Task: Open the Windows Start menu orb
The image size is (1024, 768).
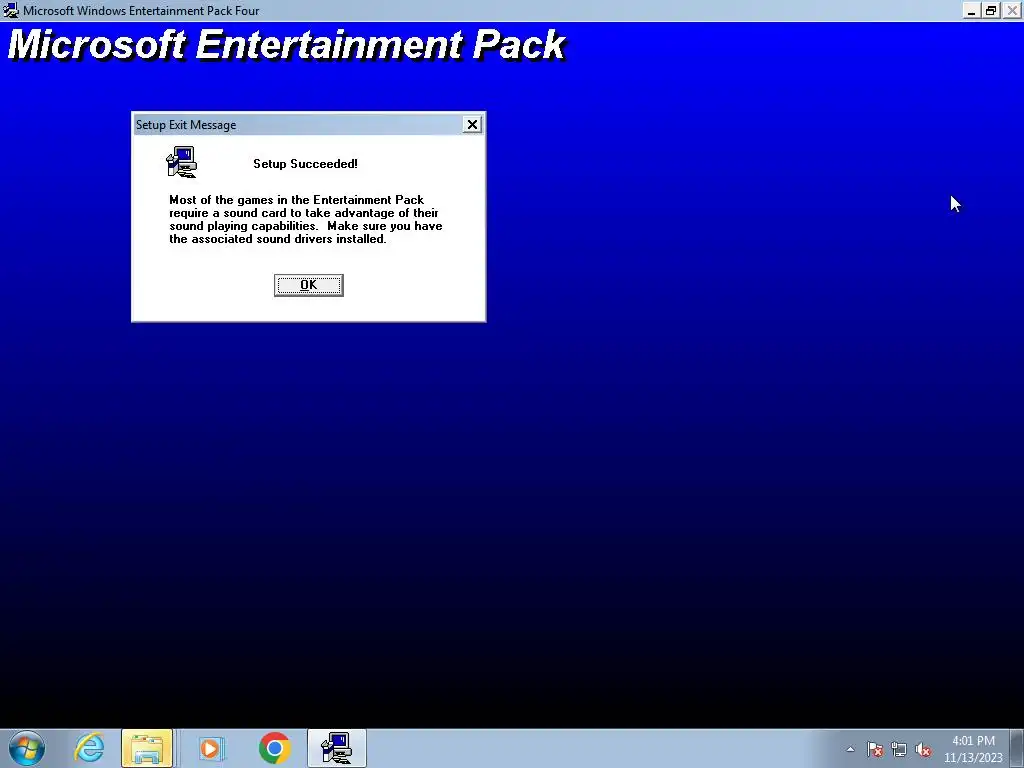Action: (x=26, y=748)
